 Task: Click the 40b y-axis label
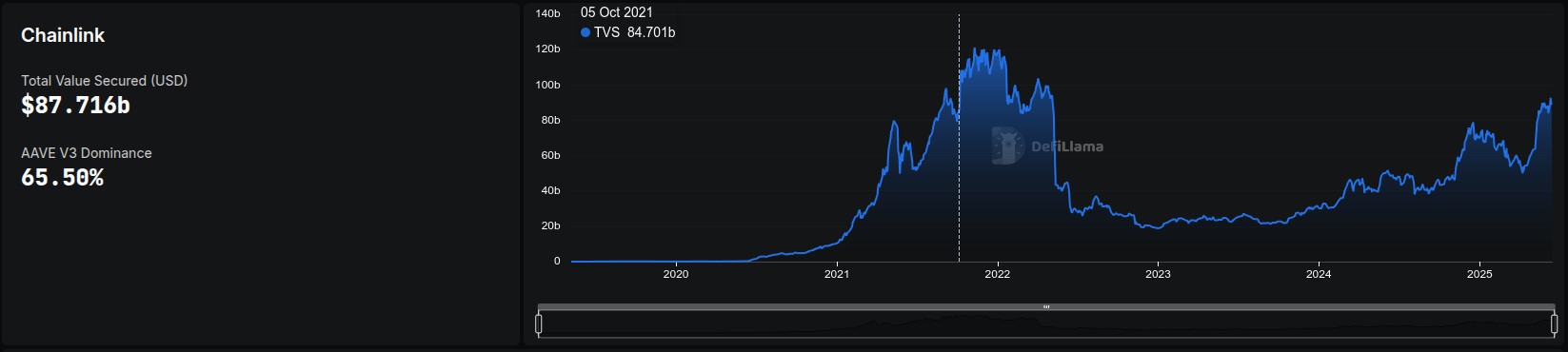pyautogui.click(x=551, y=190)
